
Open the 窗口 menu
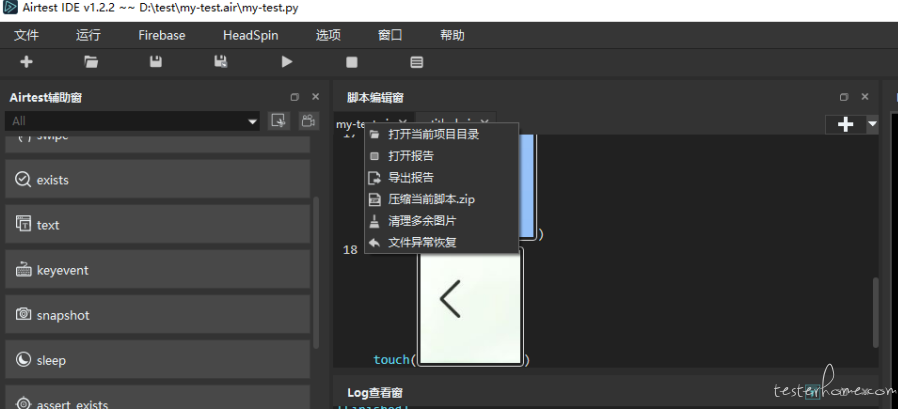point(390,35)
